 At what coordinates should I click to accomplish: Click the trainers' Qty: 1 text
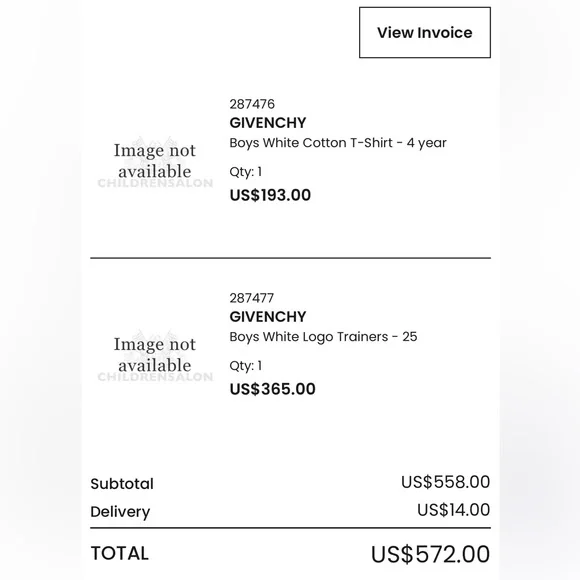(246, 366)
